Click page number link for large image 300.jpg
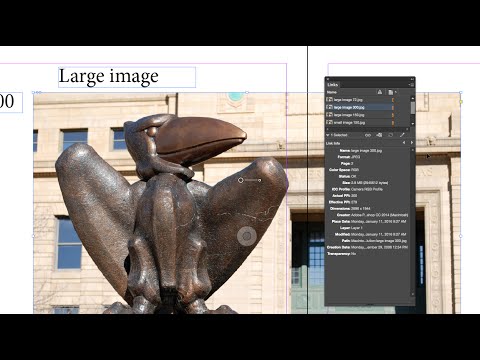 393,107
